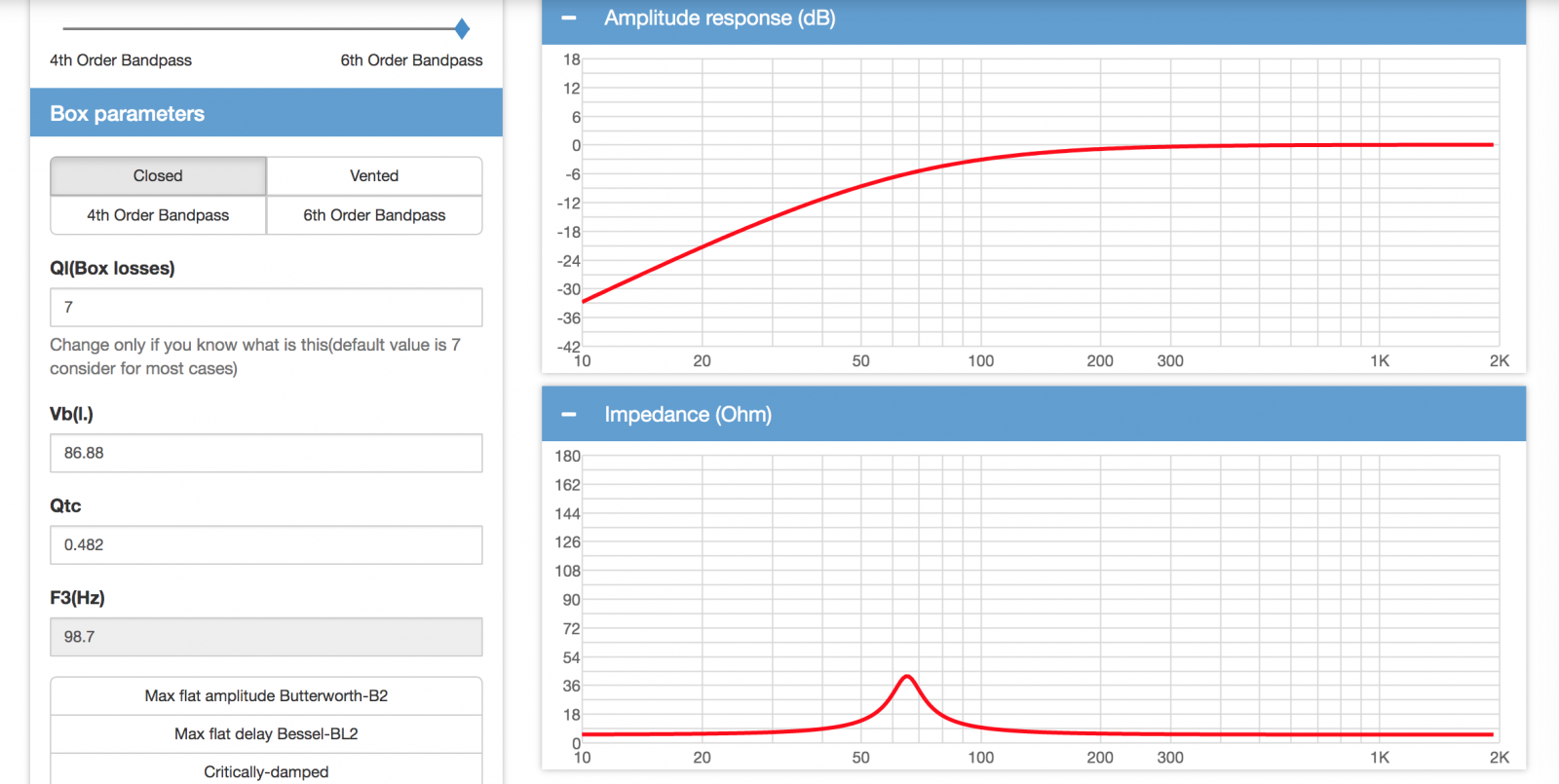1559x784 pixels.
Task: Apply Critically-damped alignment
Action: click(x=266, y=771)
